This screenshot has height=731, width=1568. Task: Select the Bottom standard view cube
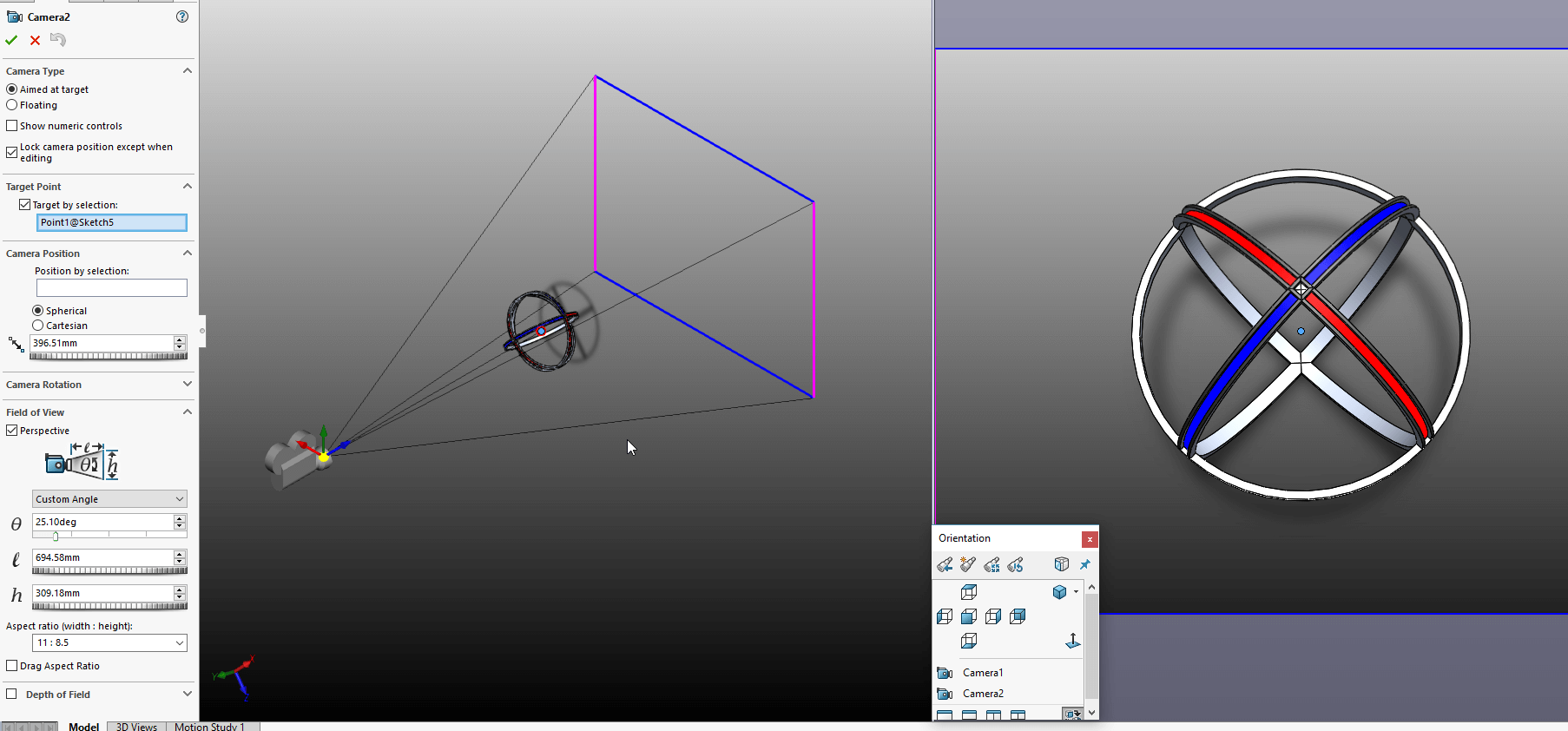pos(969,641)
